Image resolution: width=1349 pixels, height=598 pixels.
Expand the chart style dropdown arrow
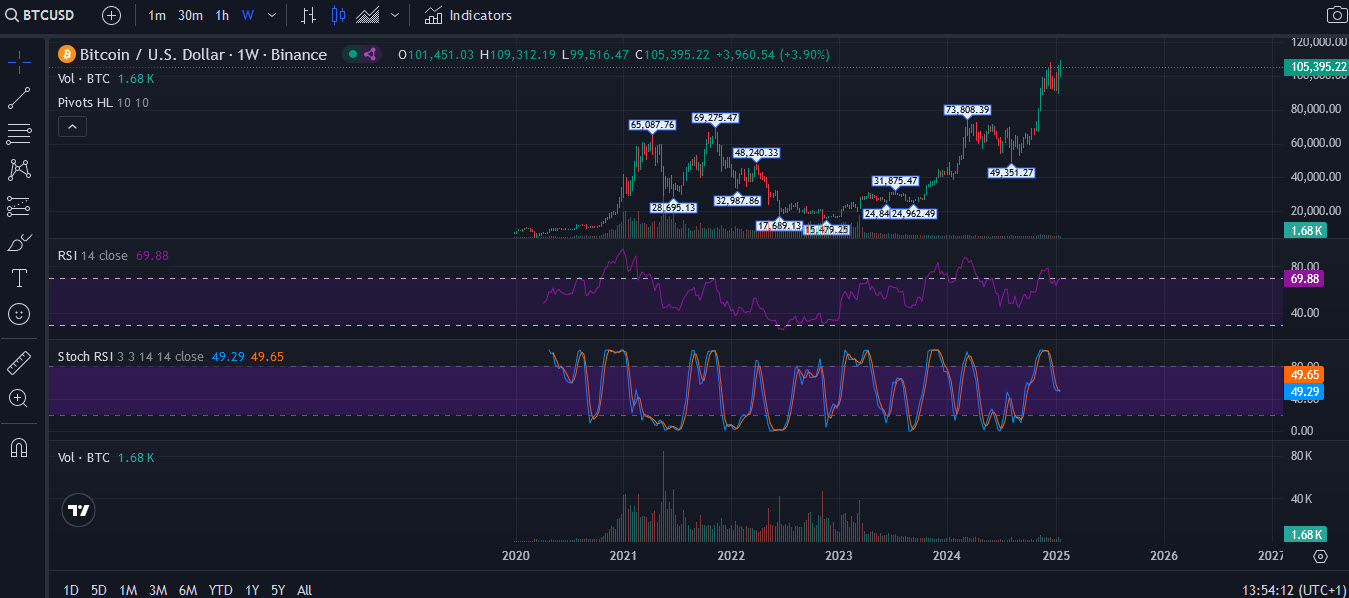coord(396,15)
